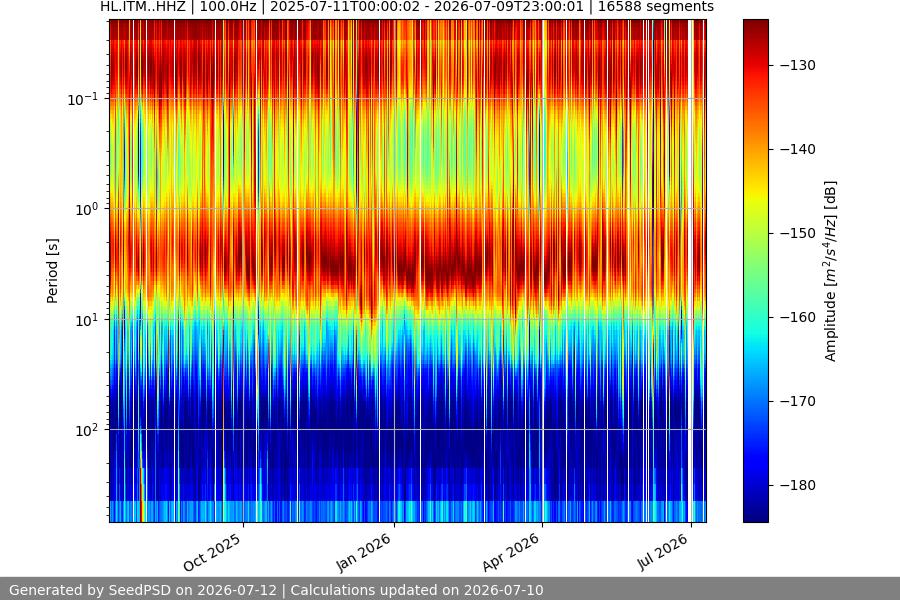Click the 'Apr 2026' x-axis label
This screenshot has width=900, height=600.
click(x=511, y=553)
